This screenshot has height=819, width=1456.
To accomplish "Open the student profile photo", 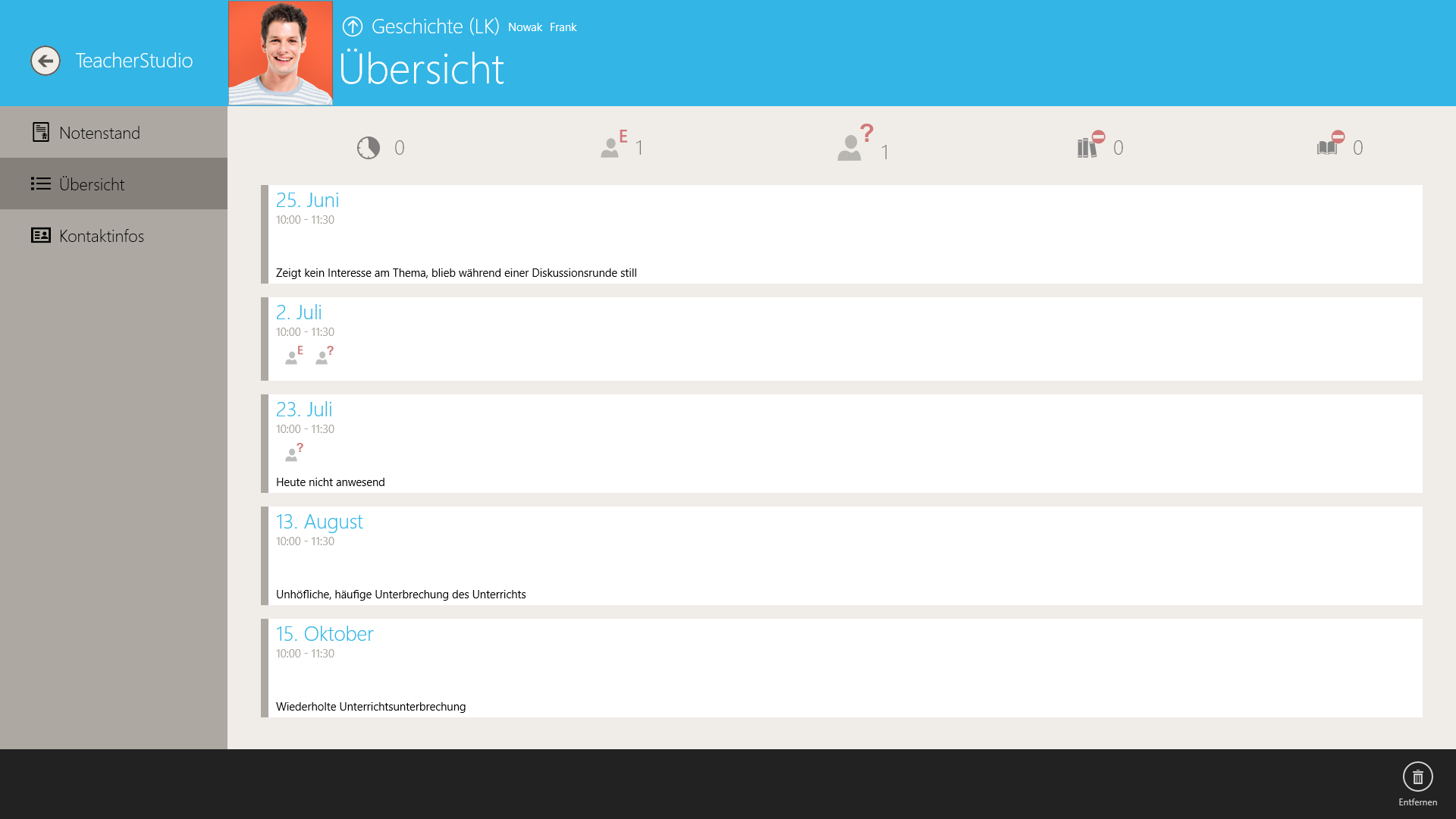I will [x=281, y=53].
